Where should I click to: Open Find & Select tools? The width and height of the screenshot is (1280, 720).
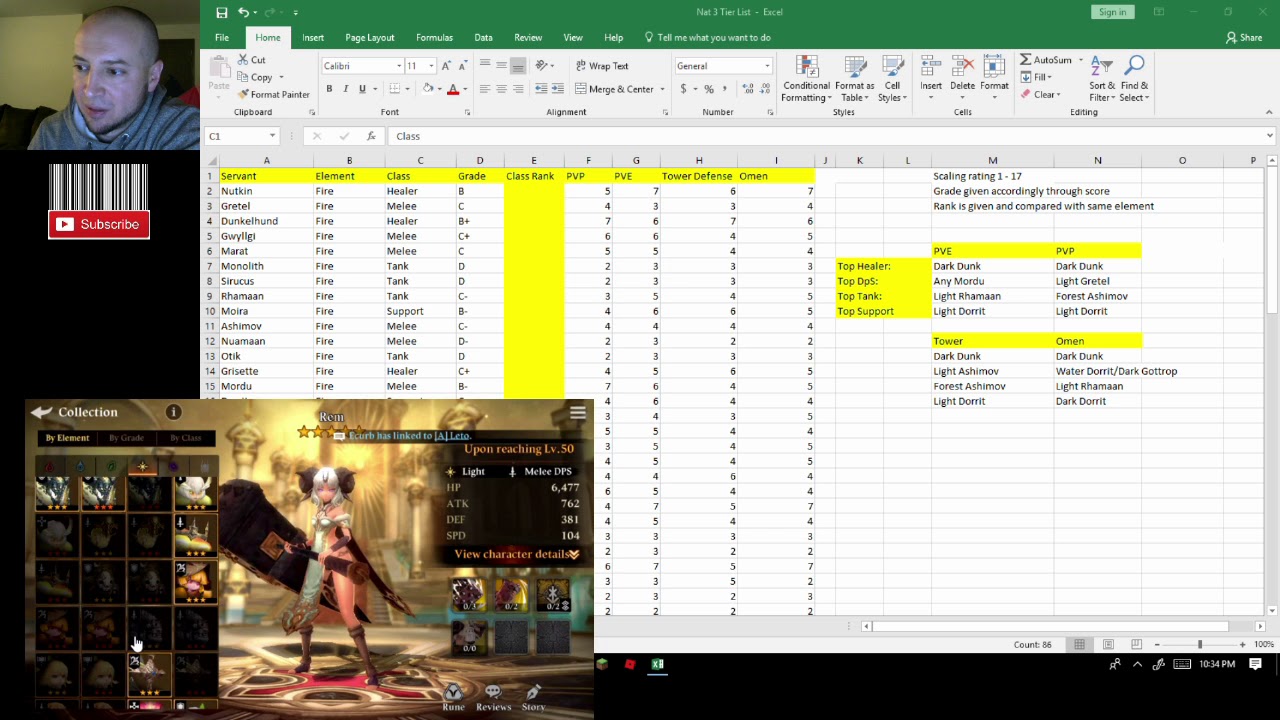(x=1134, y=79)
